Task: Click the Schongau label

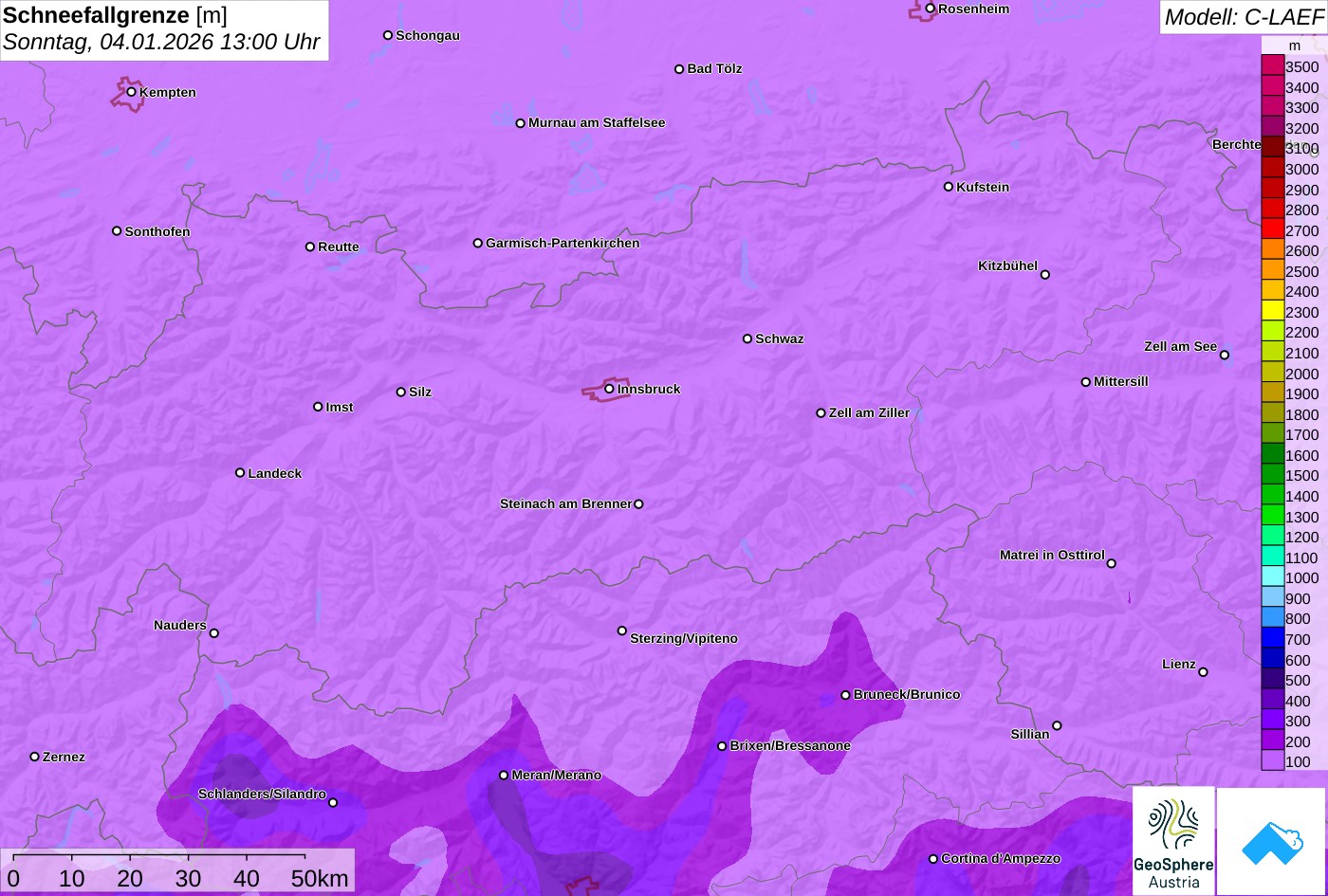Action: tap(428, 35)
